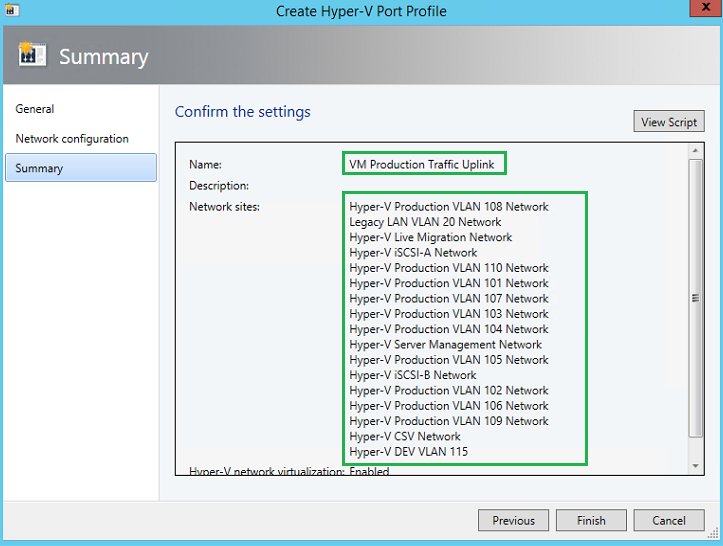Click the 'Description:' field label

[219, 186]
